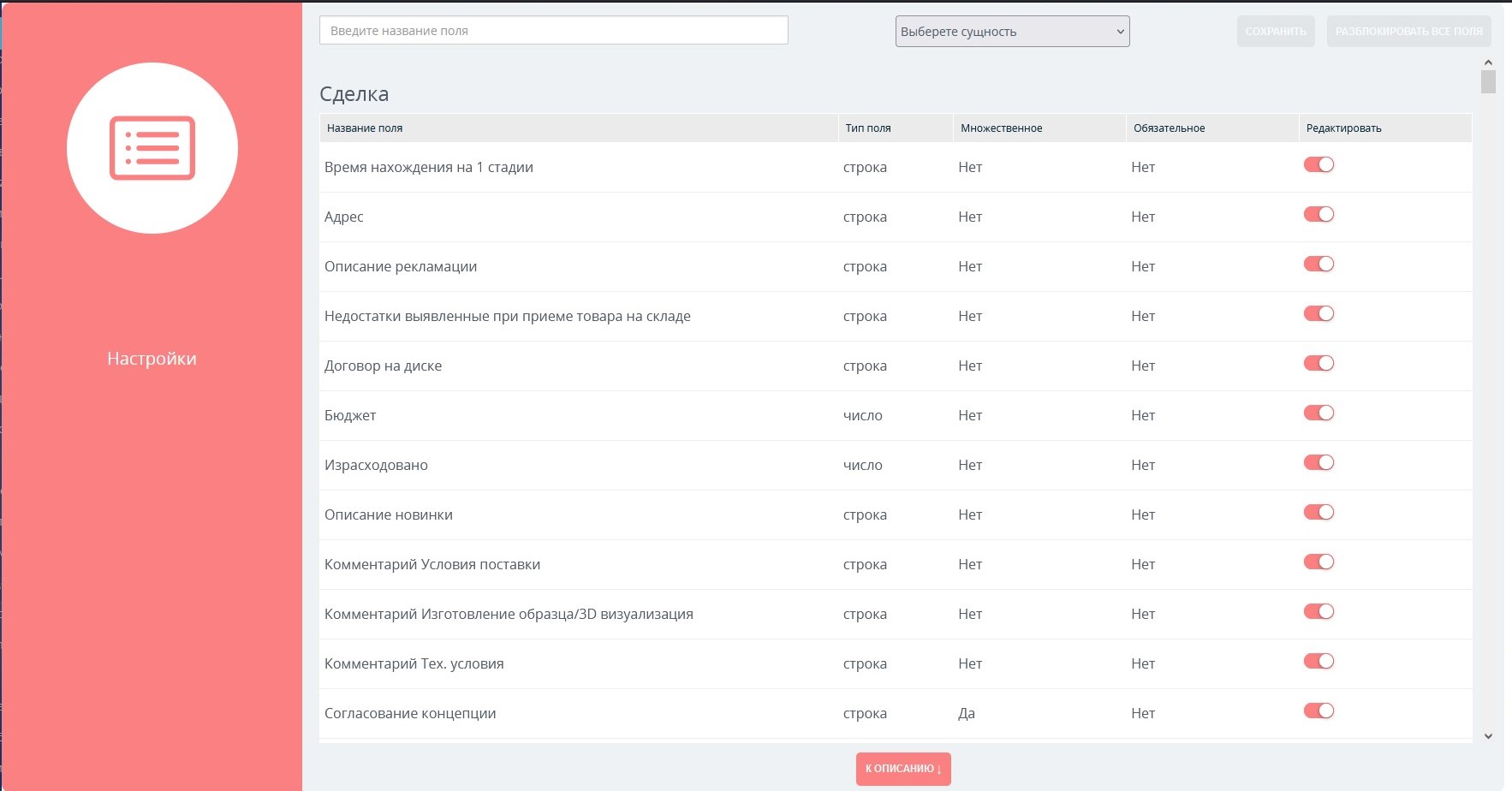Click the Тип поля column header
Screen dimensions: 1512x791
click(868, 128)
